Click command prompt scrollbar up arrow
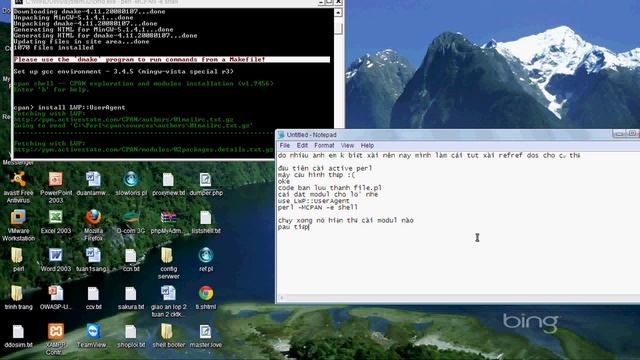This screenshot has height=360, width=640. (338, 13)
